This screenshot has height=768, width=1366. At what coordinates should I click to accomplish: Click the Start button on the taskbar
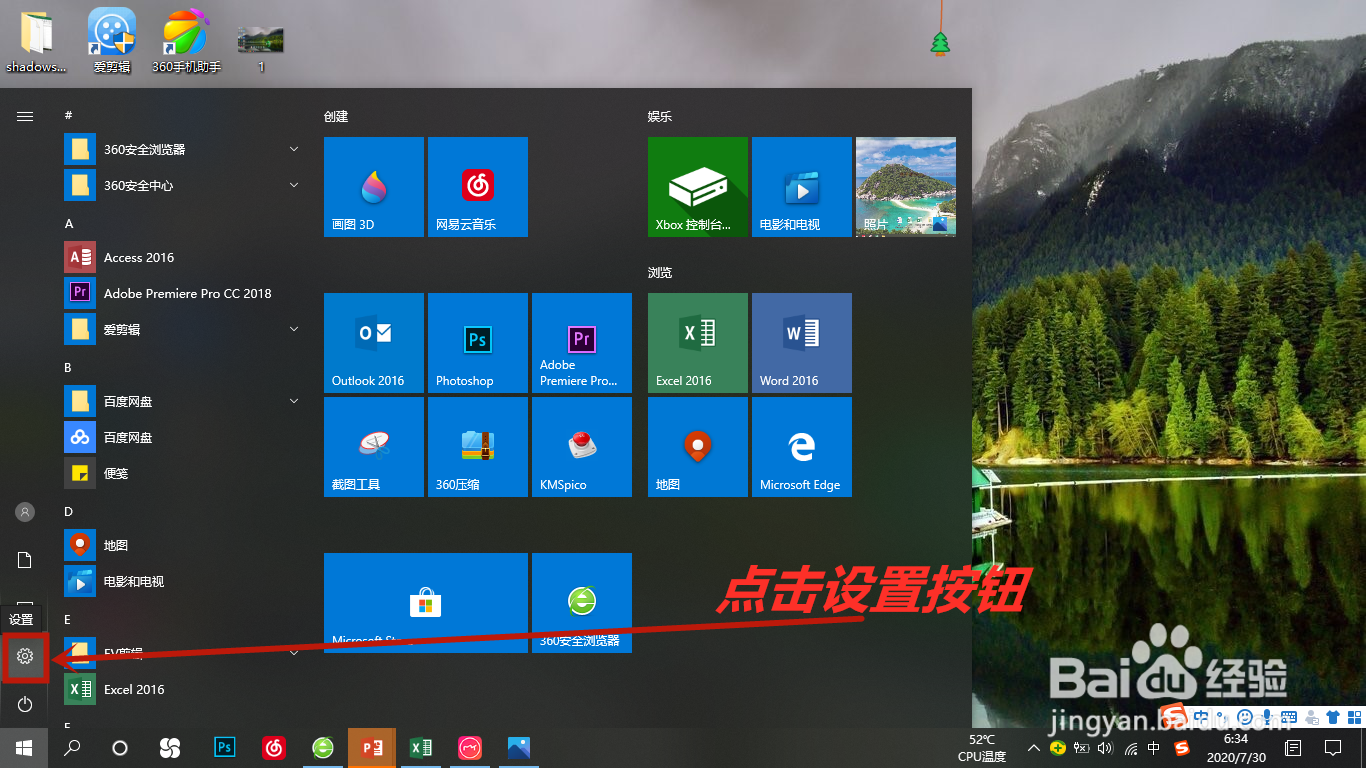point(22,747)
